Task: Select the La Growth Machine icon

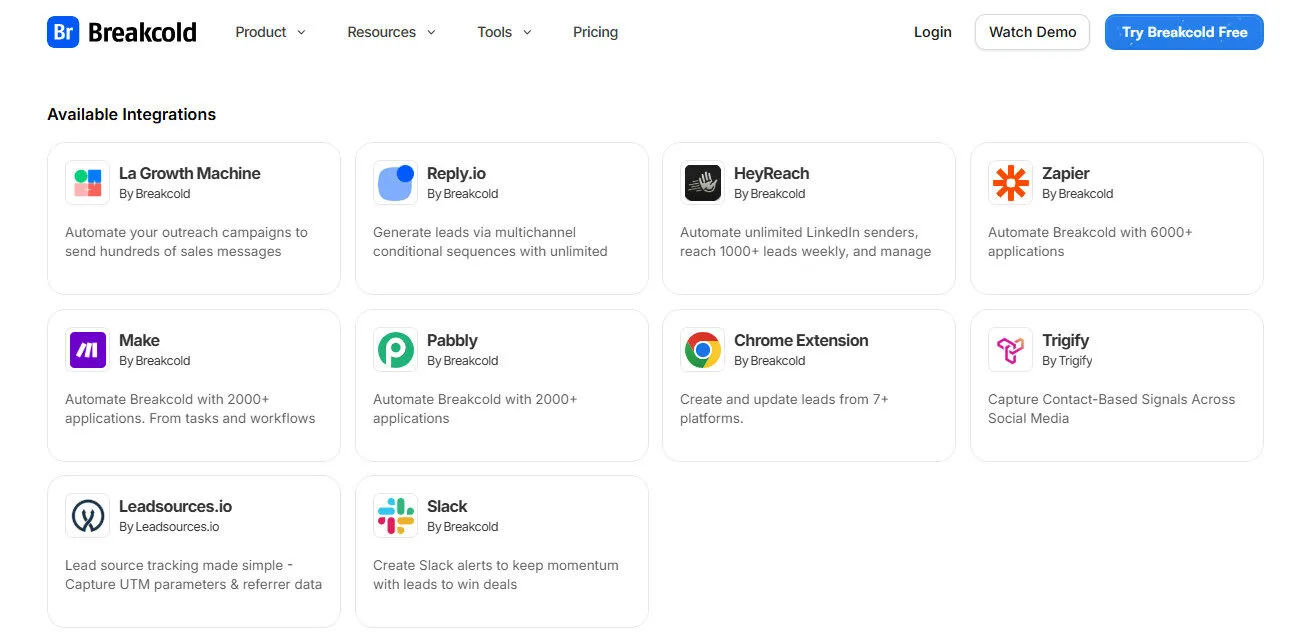Action: tap(87, 183)
